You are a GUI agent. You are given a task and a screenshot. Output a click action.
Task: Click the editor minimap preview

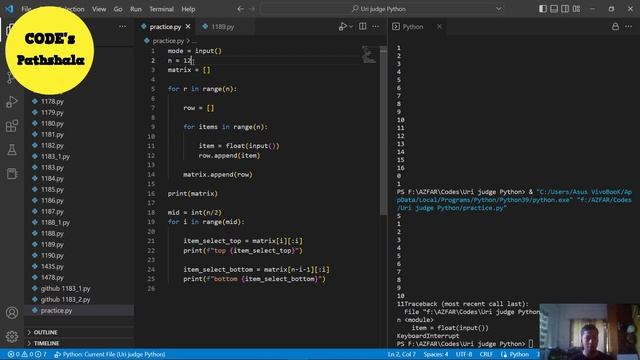tap(369, 54)
